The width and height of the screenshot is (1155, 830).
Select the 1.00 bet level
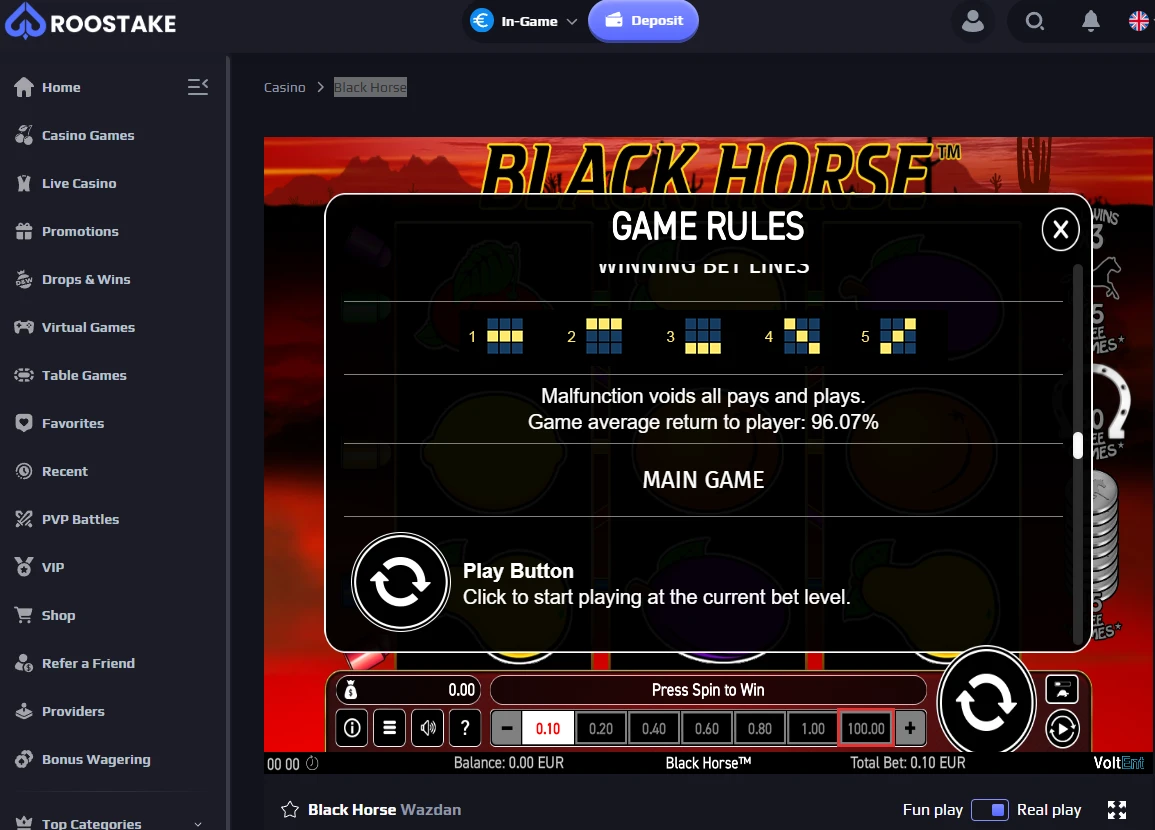[x=813, y=728]
